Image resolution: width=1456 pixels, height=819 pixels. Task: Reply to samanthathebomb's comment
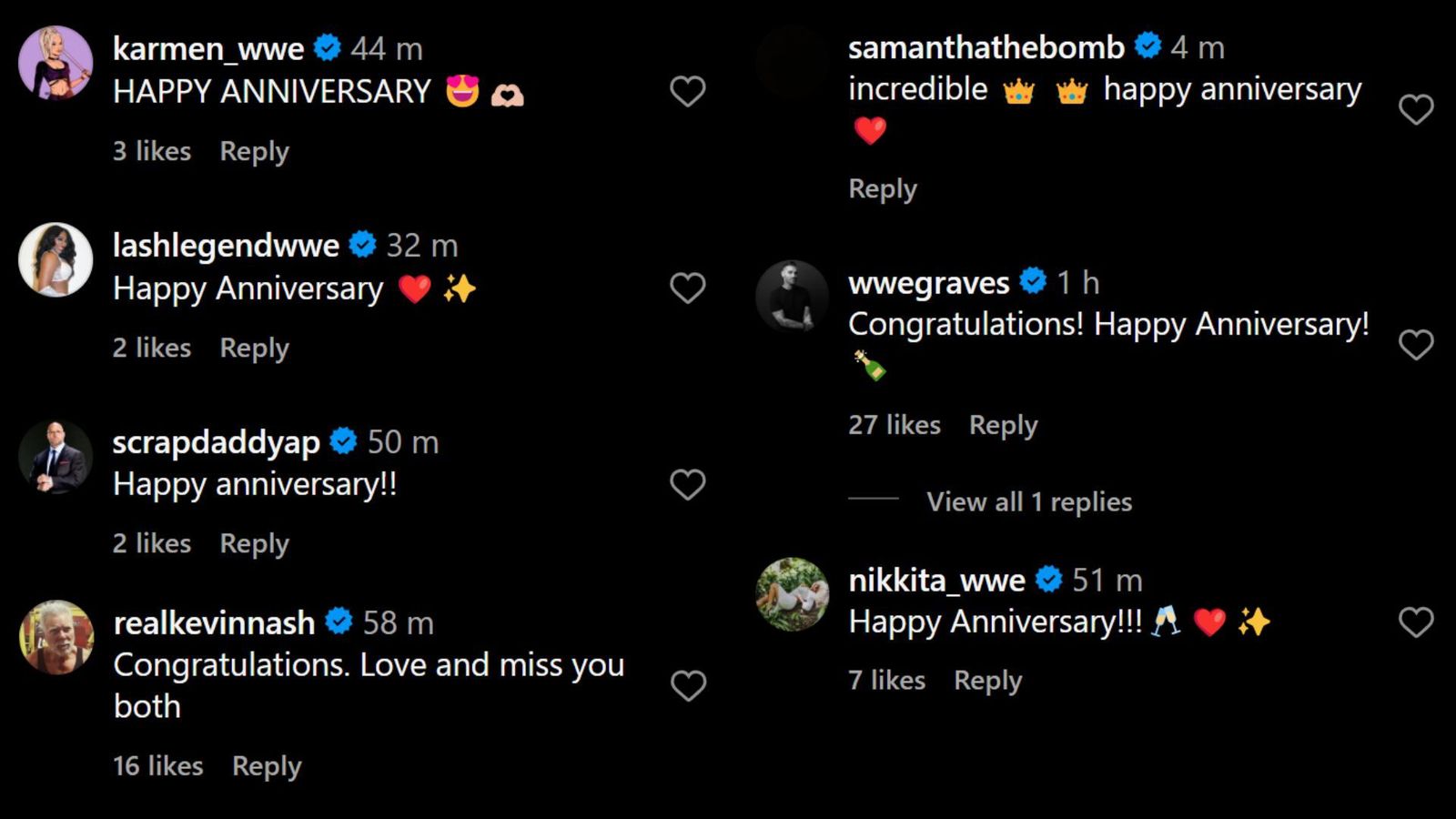click(883, 188)
